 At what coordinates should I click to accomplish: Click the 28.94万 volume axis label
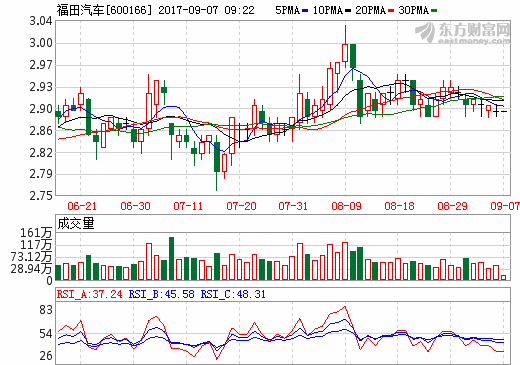point(31,269)
